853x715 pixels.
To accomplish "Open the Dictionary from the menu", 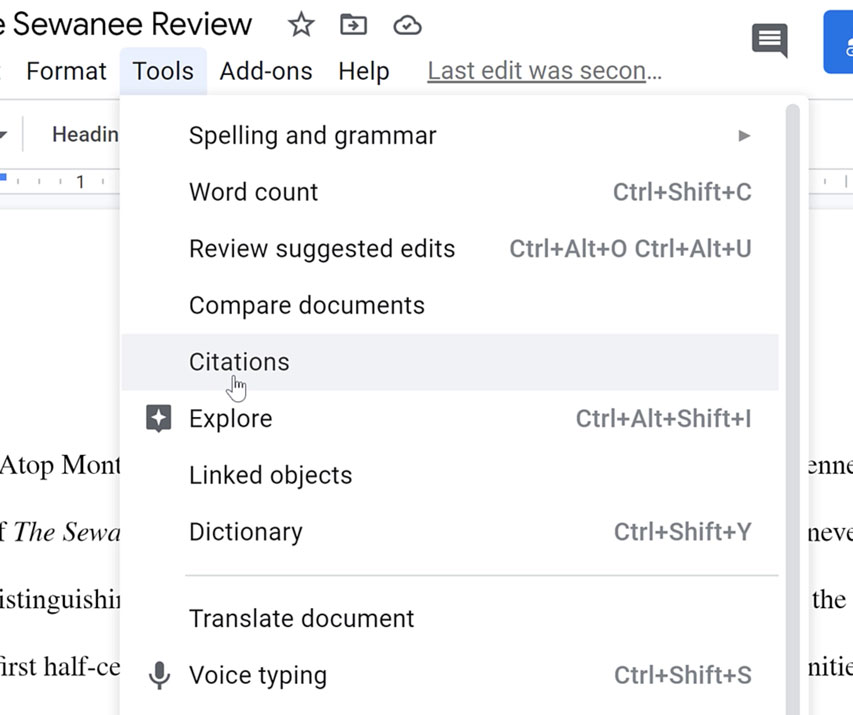I will tap(245, 532).
